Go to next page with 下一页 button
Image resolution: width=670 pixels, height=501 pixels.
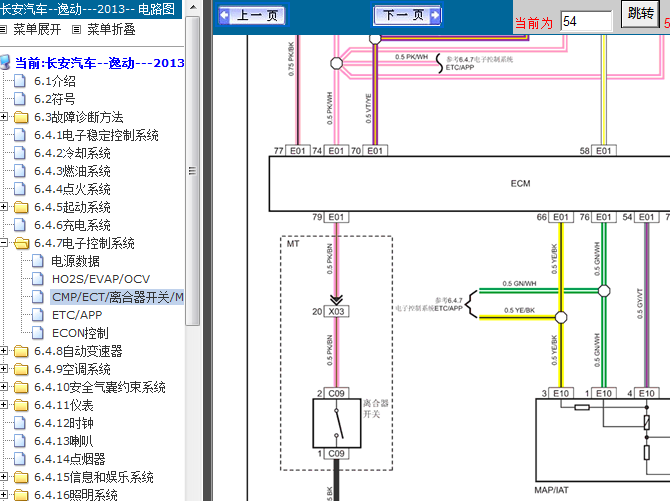(408, 15)
